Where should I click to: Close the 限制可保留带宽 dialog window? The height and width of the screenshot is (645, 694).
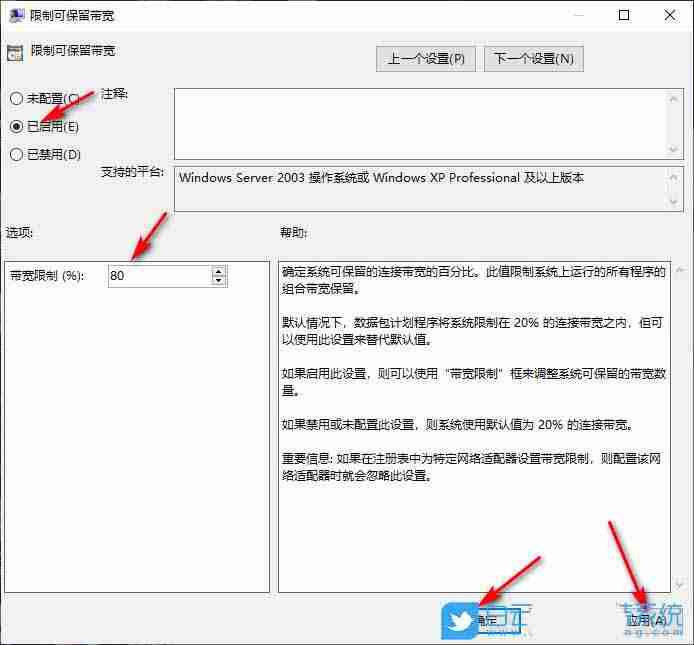(x=670, y=15)
